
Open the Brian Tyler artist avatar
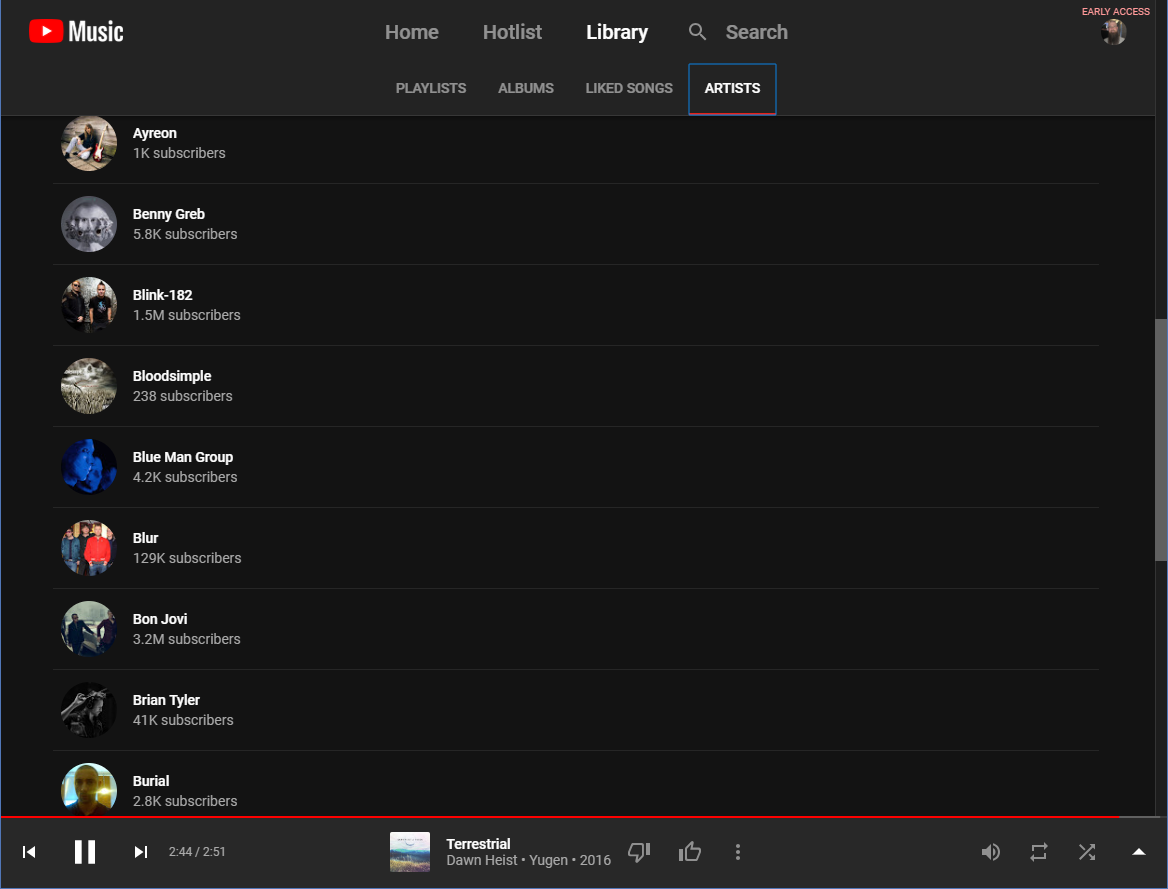[x=89, y=710]
